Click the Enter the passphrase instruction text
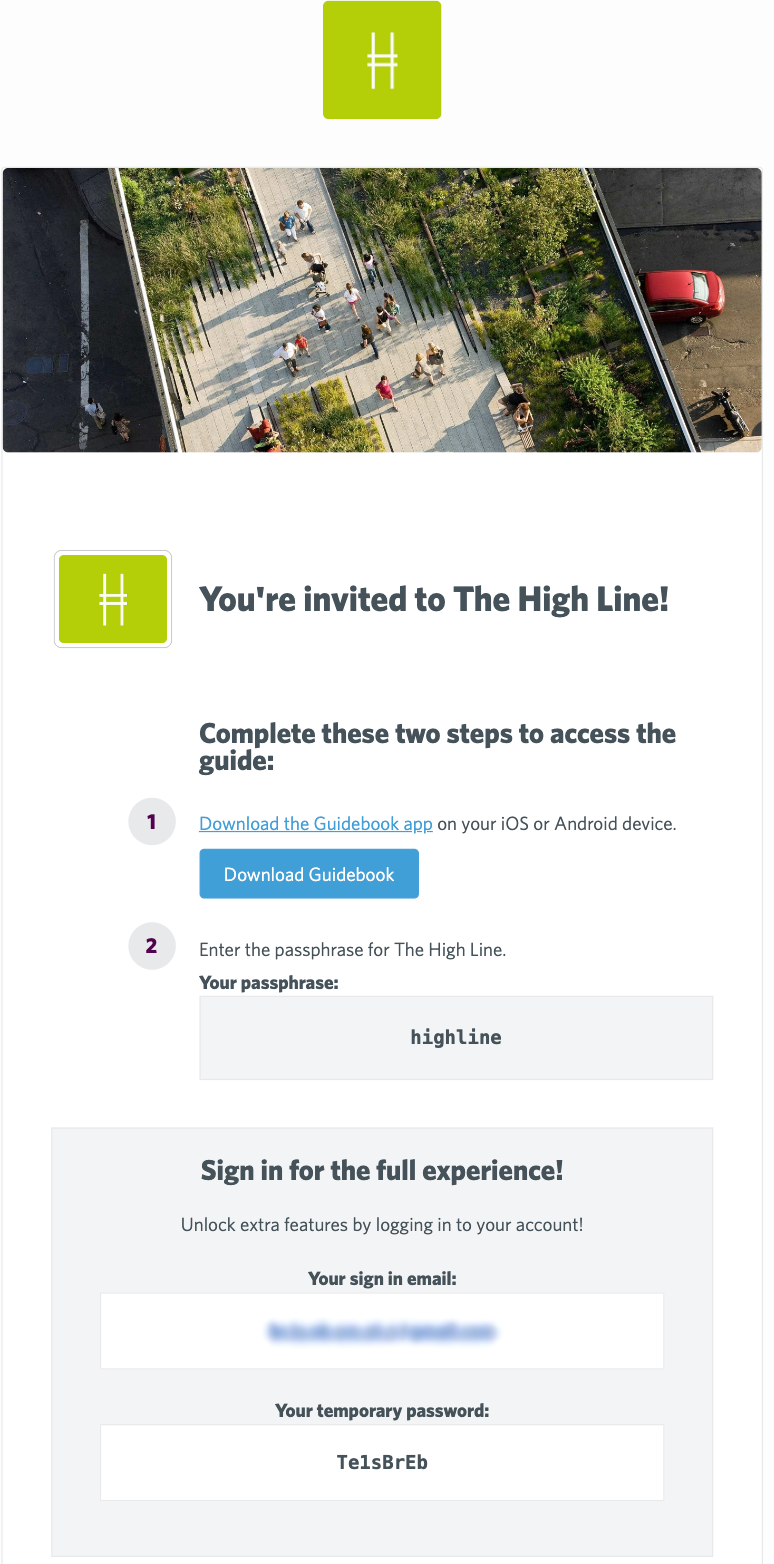This screenshot has width=774, height=1564. click(353, 950)
